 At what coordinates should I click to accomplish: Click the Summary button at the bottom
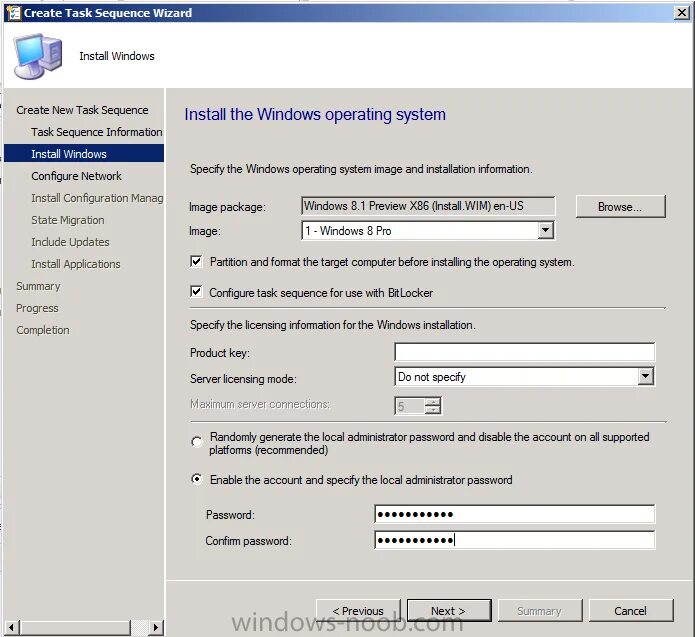pyautogui.click(x=540, y=611)
